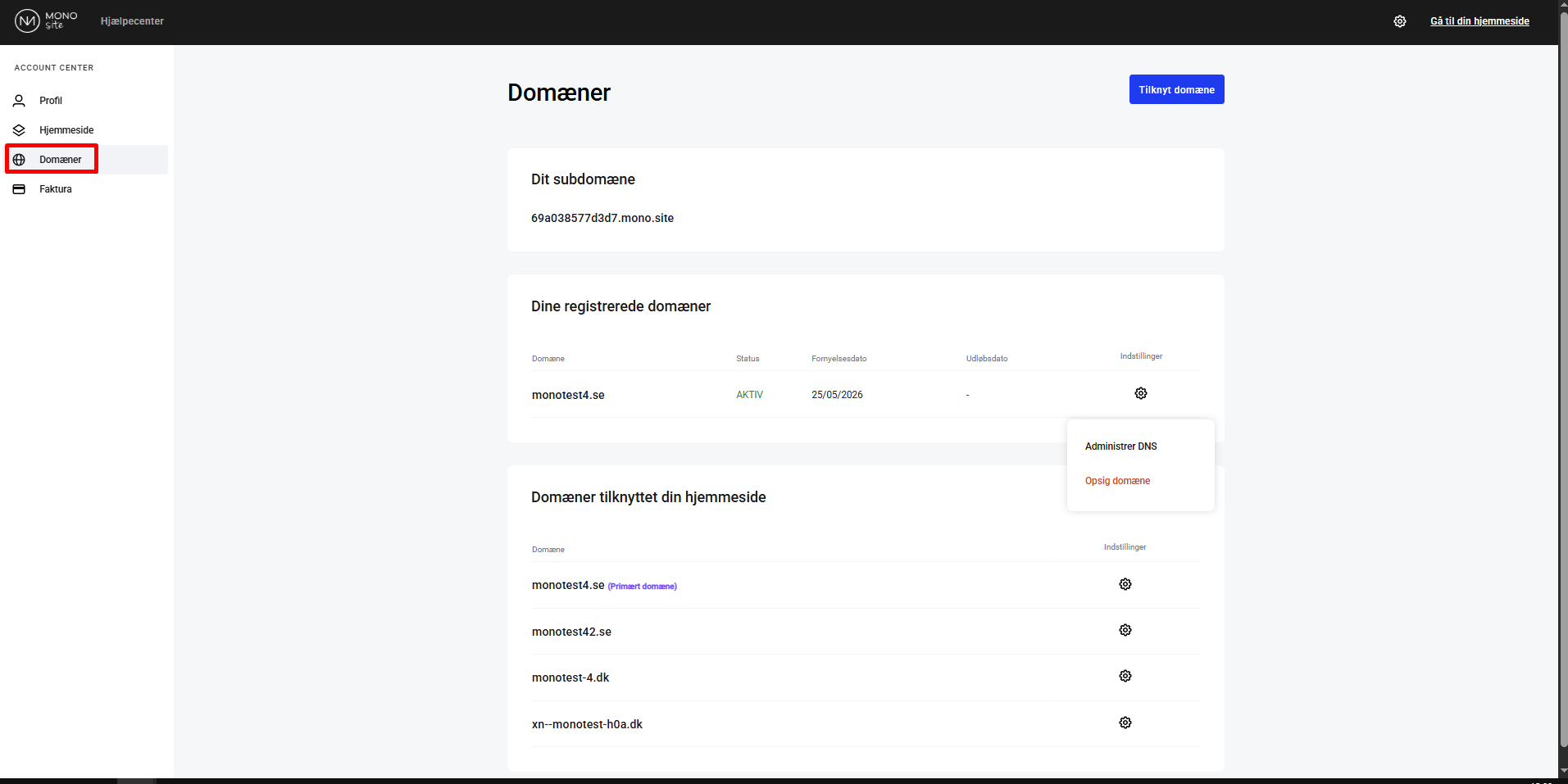Click the Hjemmeside layers icon
The height and width of the screenshot is (784, 1568).
click(x=19, y=130)
